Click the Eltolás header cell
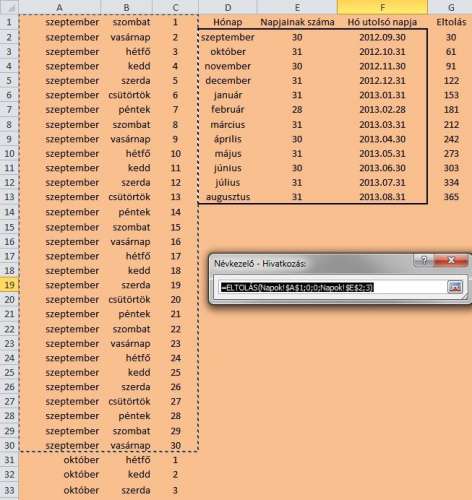The height and width of the screenshot is (500, 472). point(450,22)
